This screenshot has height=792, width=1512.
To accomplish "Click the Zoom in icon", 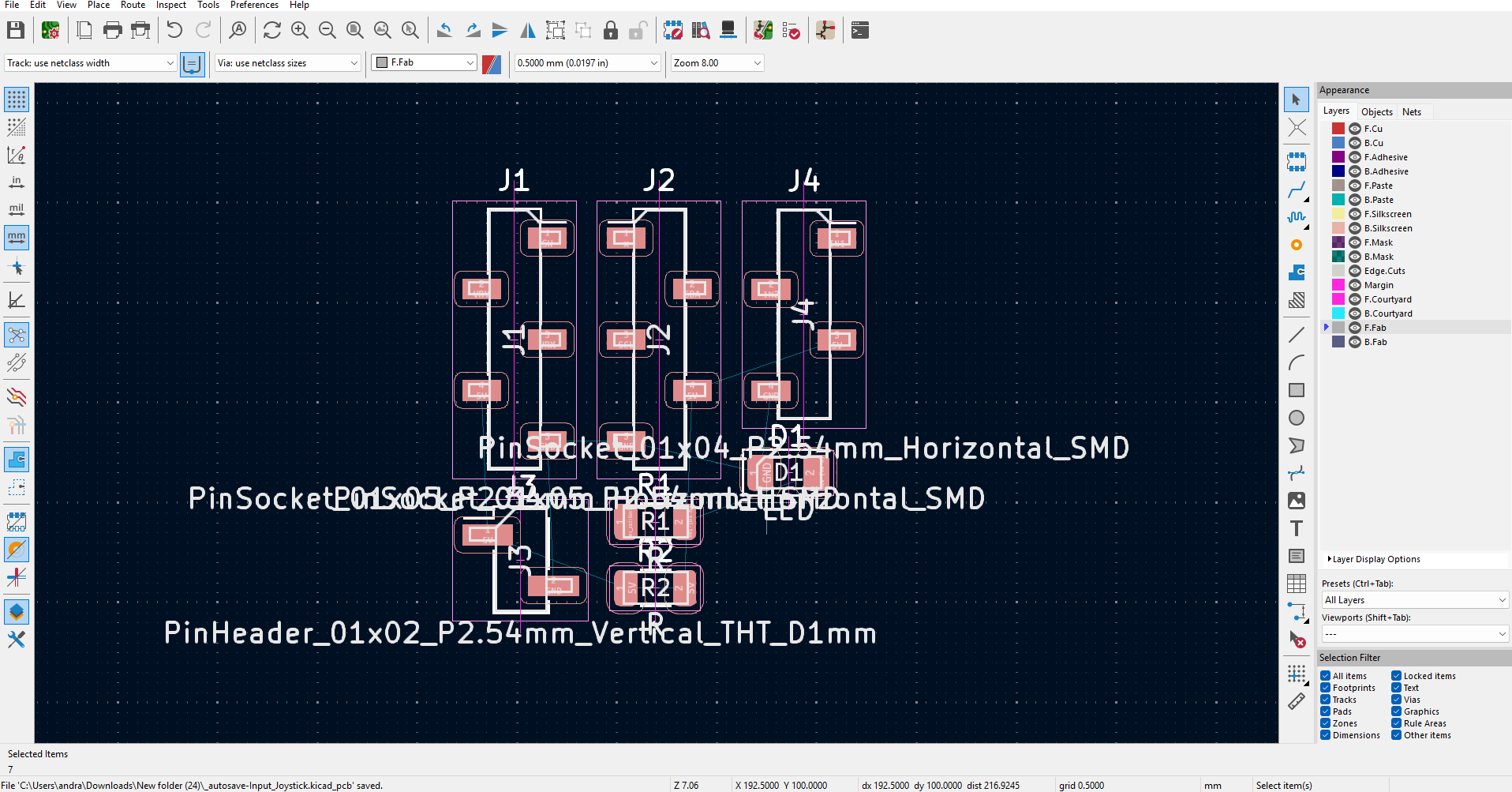I will coord(300,30).
